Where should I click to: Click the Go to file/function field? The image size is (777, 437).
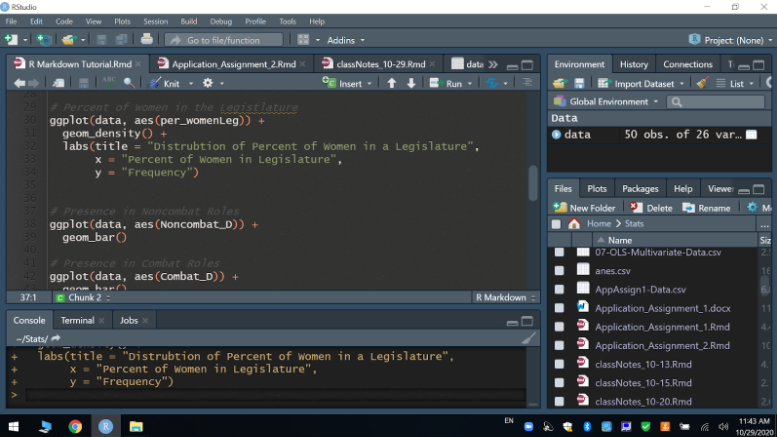coord(223,40)
